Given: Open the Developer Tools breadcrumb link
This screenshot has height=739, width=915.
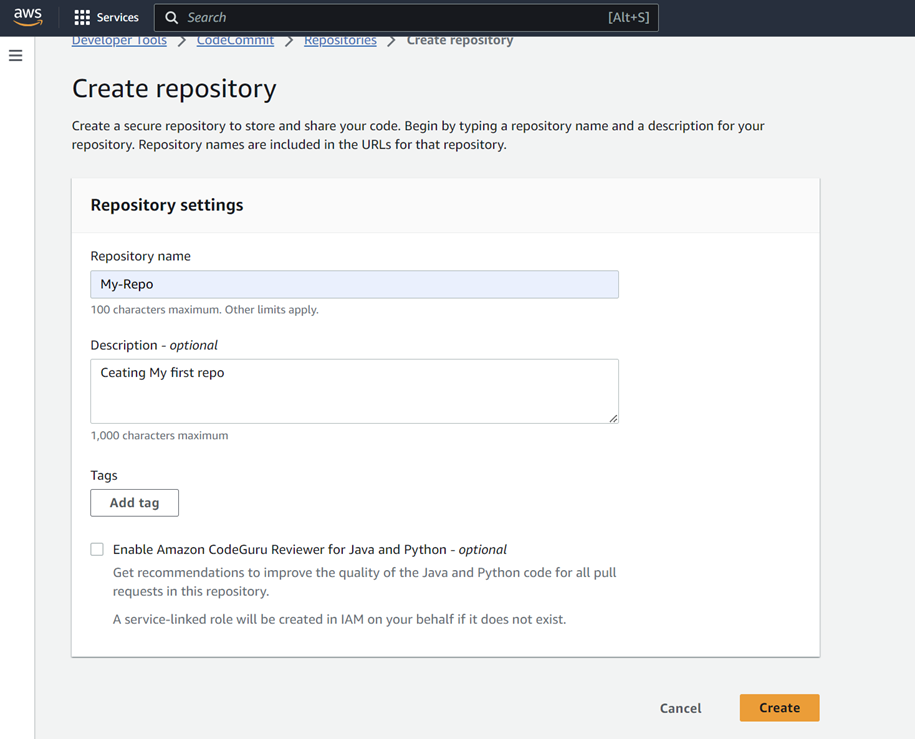Looking at the screenshot, I should pos(119,39).
